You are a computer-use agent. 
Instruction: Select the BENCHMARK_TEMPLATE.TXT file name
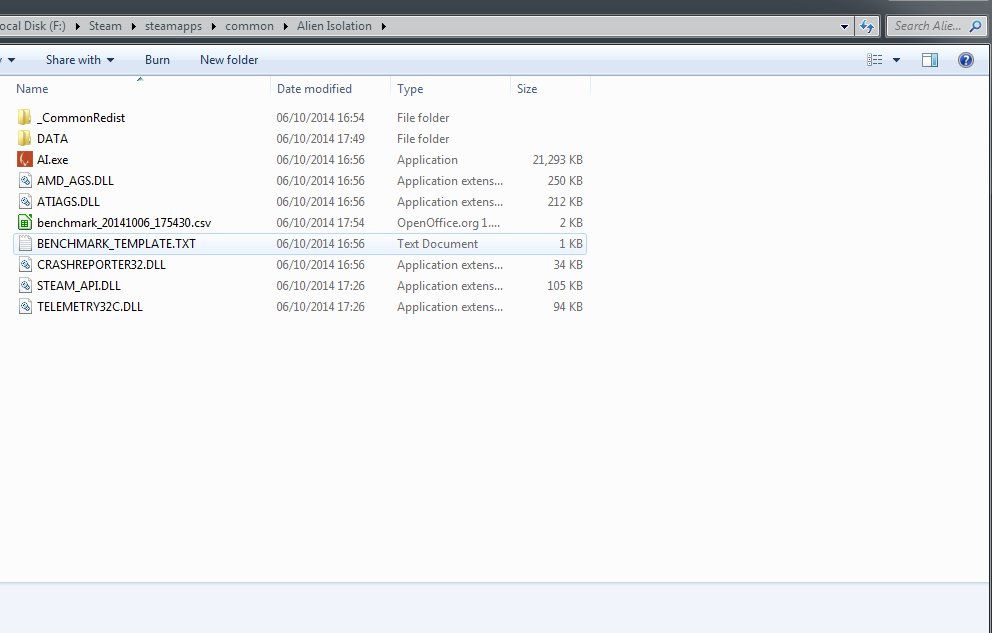[116, 243]
